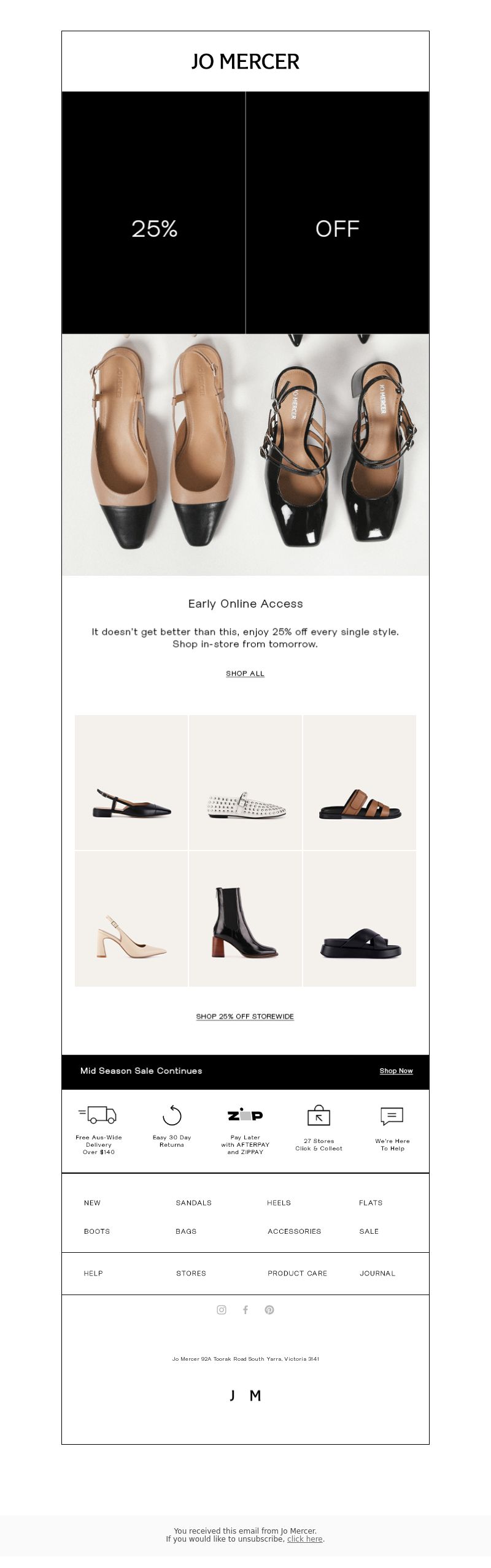Click the Facebook icon
Image resolution: width=491 pixels, height=1568 pixels.
[x=245, y=1309]
